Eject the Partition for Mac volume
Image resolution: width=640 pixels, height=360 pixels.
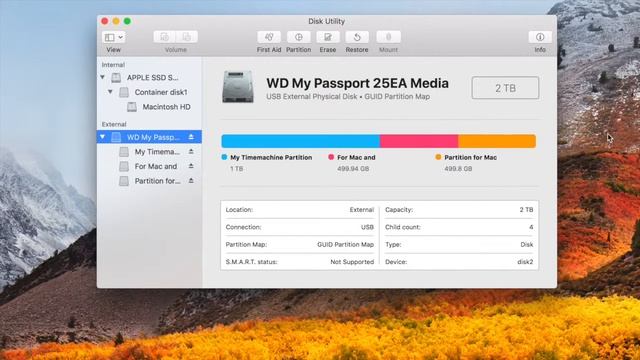click(191, 181)
